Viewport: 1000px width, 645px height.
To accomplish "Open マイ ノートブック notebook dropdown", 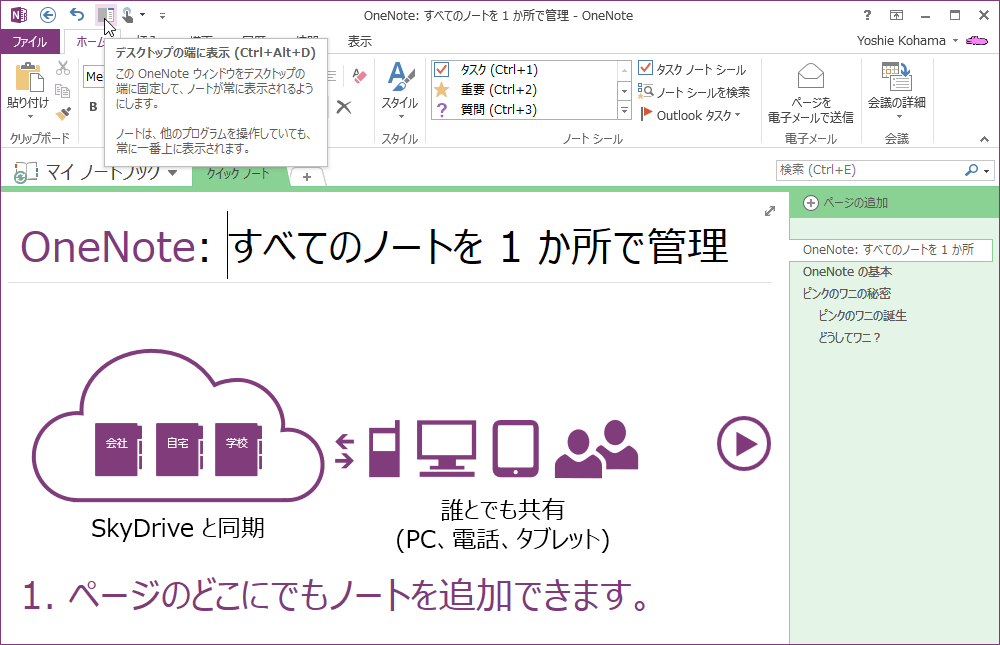I will coord(96,172).
